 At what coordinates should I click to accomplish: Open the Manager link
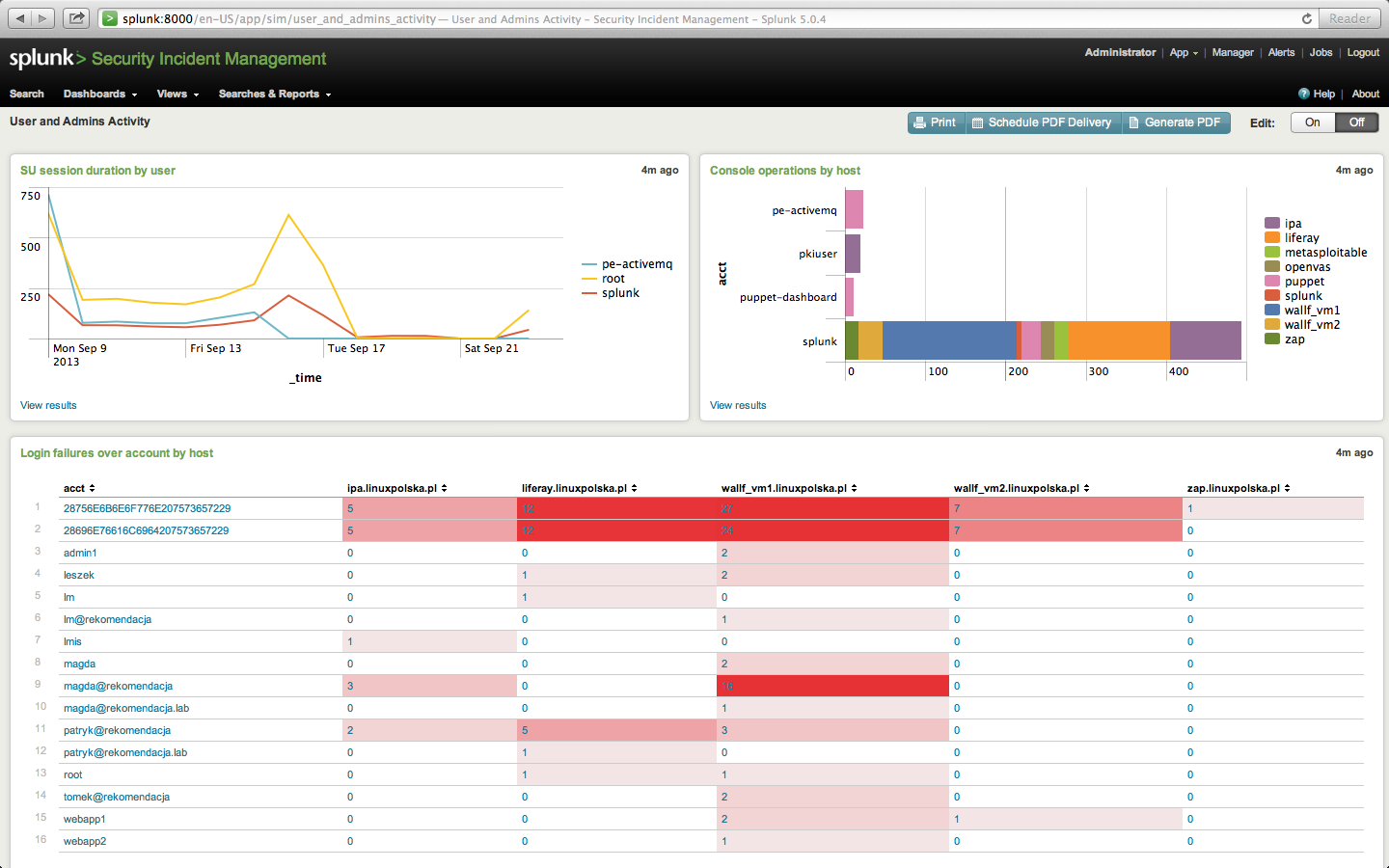(1233, 53)
